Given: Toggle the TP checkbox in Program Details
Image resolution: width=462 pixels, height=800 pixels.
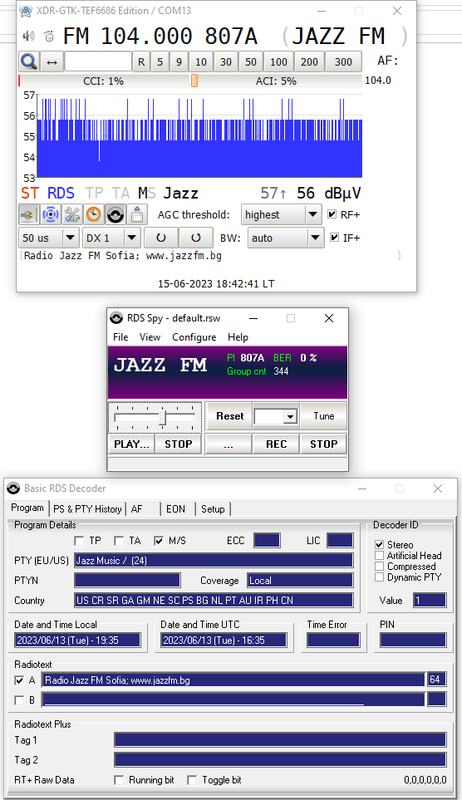Looking at the screenshot, I should pyautogui.click(x=79, y=540).
